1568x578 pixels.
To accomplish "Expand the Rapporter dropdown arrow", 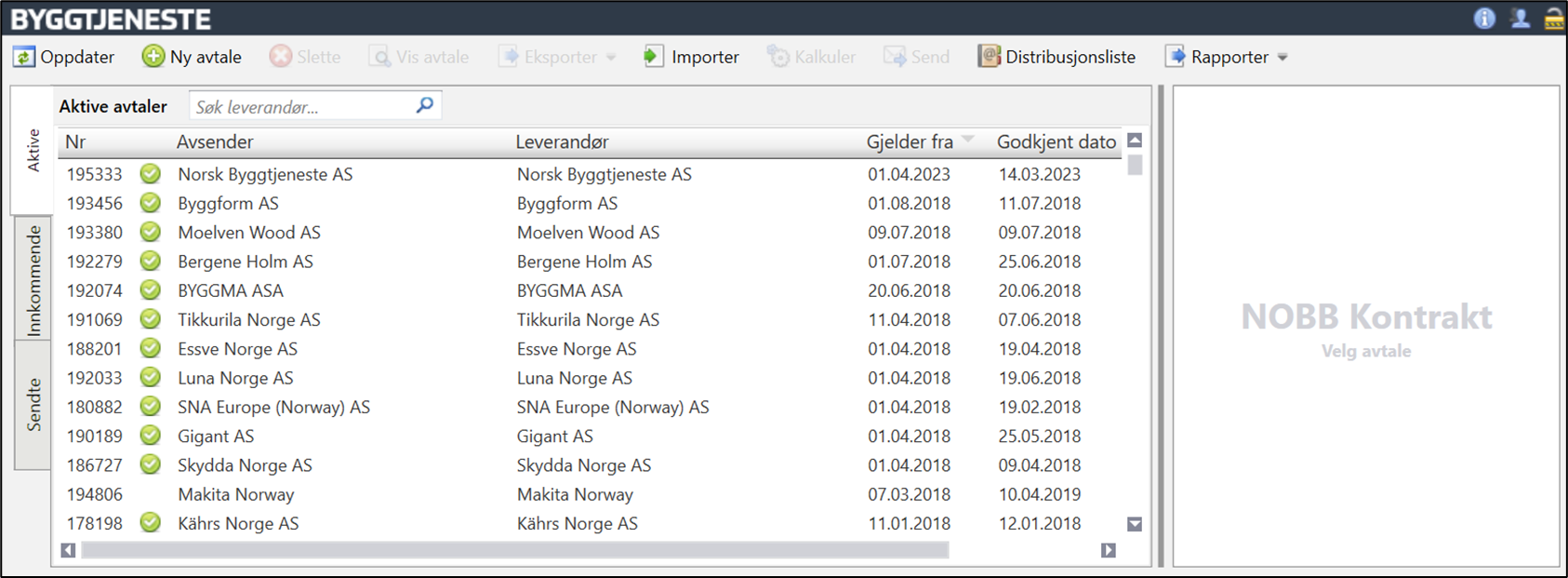I will (x=1282, y=58).
